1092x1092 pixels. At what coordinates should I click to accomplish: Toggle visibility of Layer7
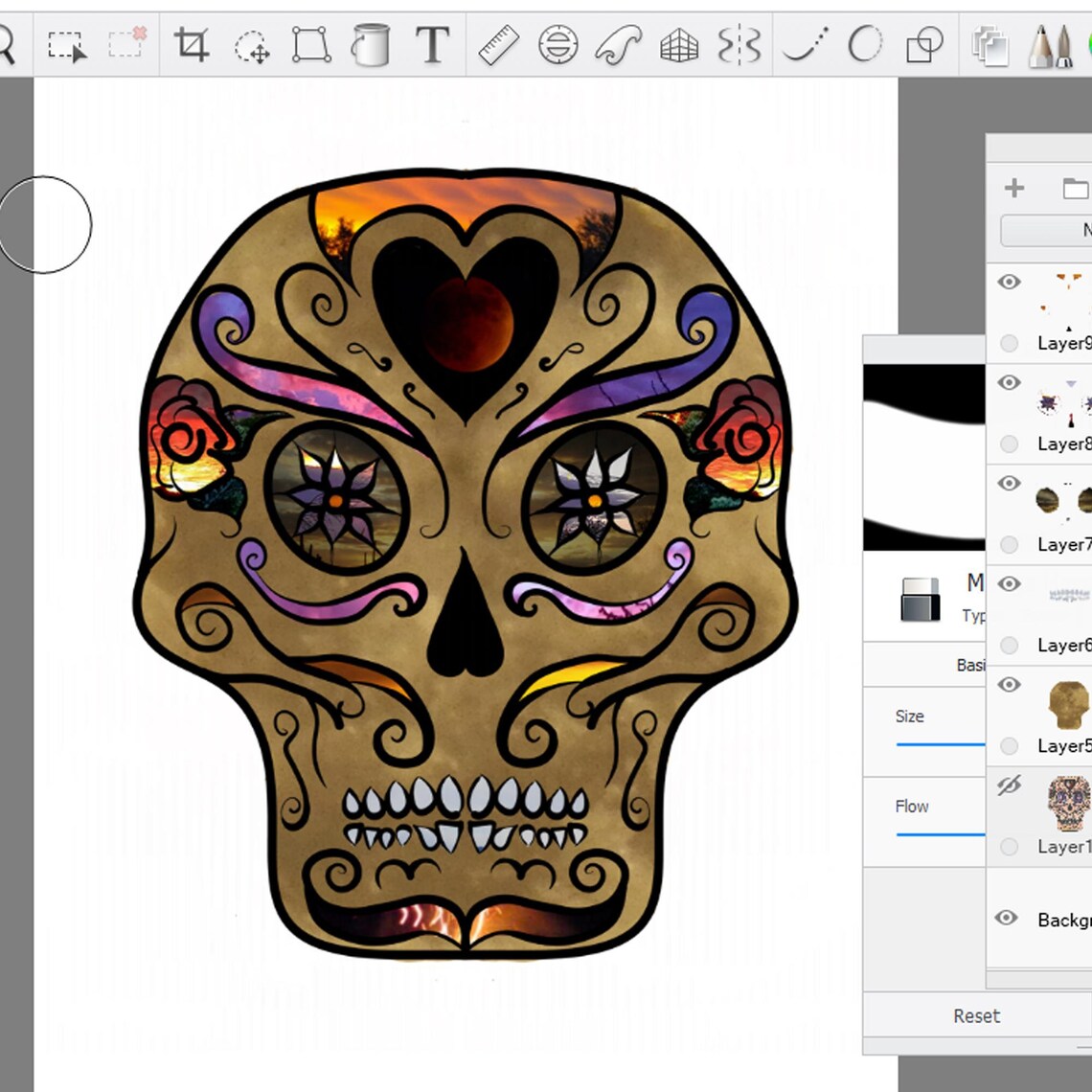pos(1009,484)
